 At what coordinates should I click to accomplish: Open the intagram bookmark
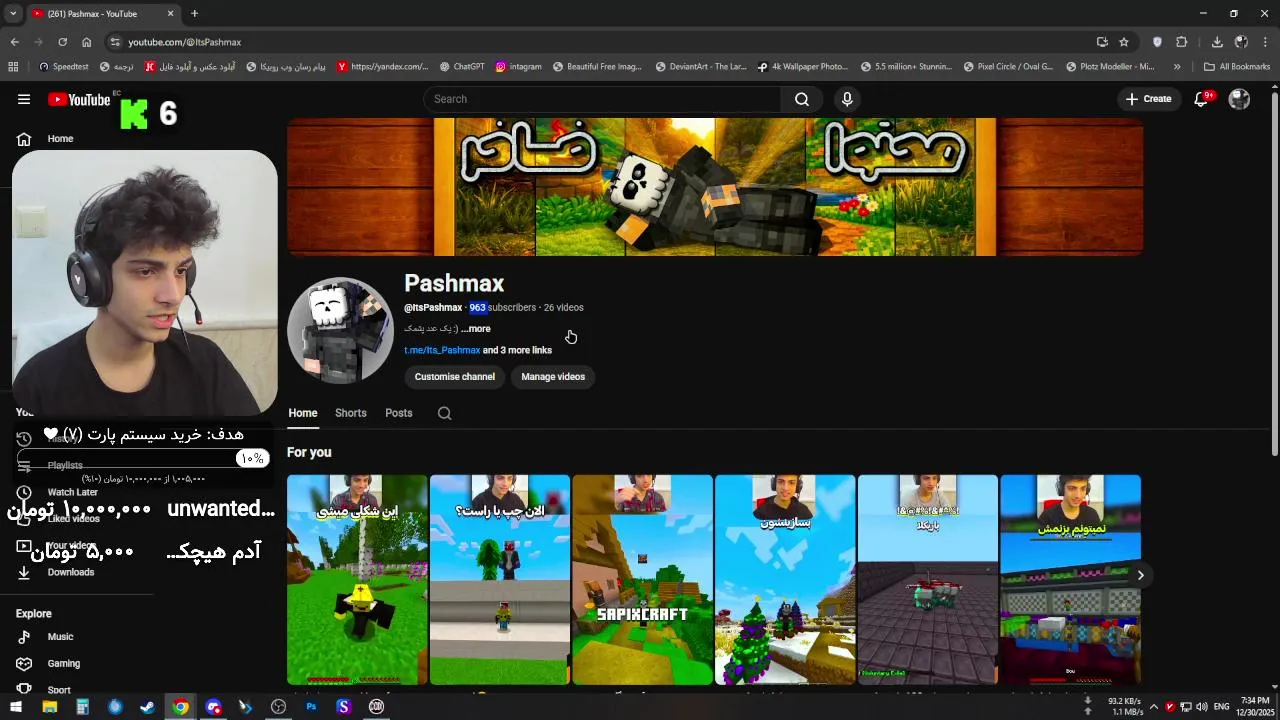[518, 67]
